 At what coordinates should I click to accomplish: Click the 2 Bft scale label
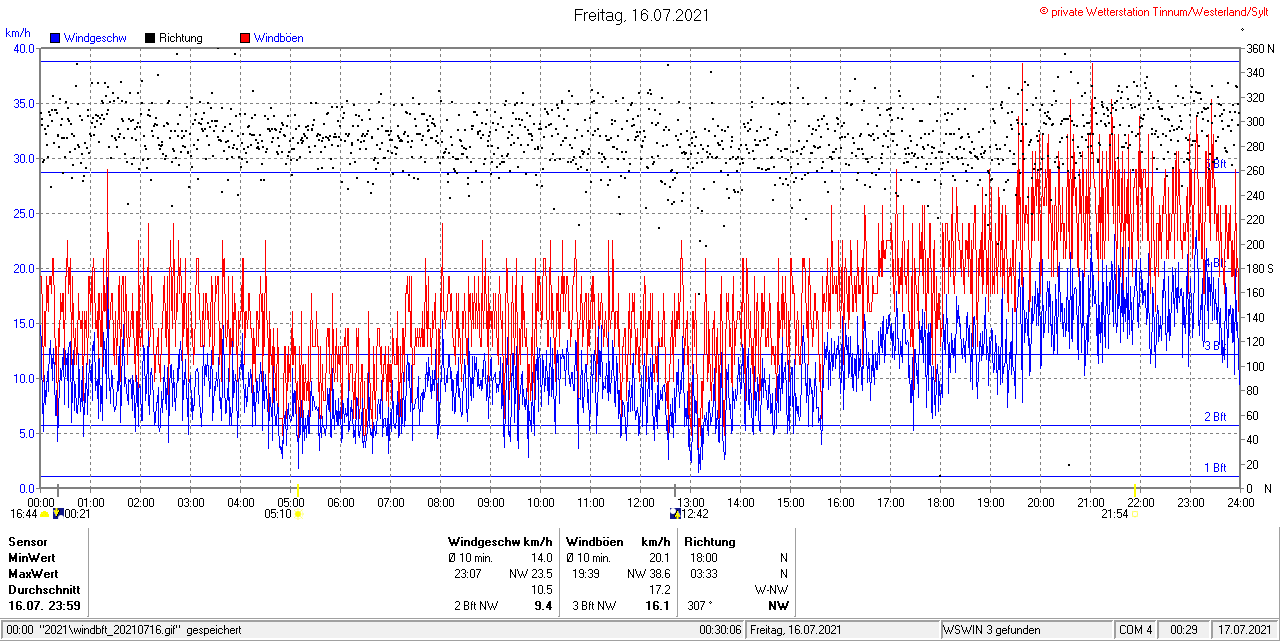[x=1214, y=417]
